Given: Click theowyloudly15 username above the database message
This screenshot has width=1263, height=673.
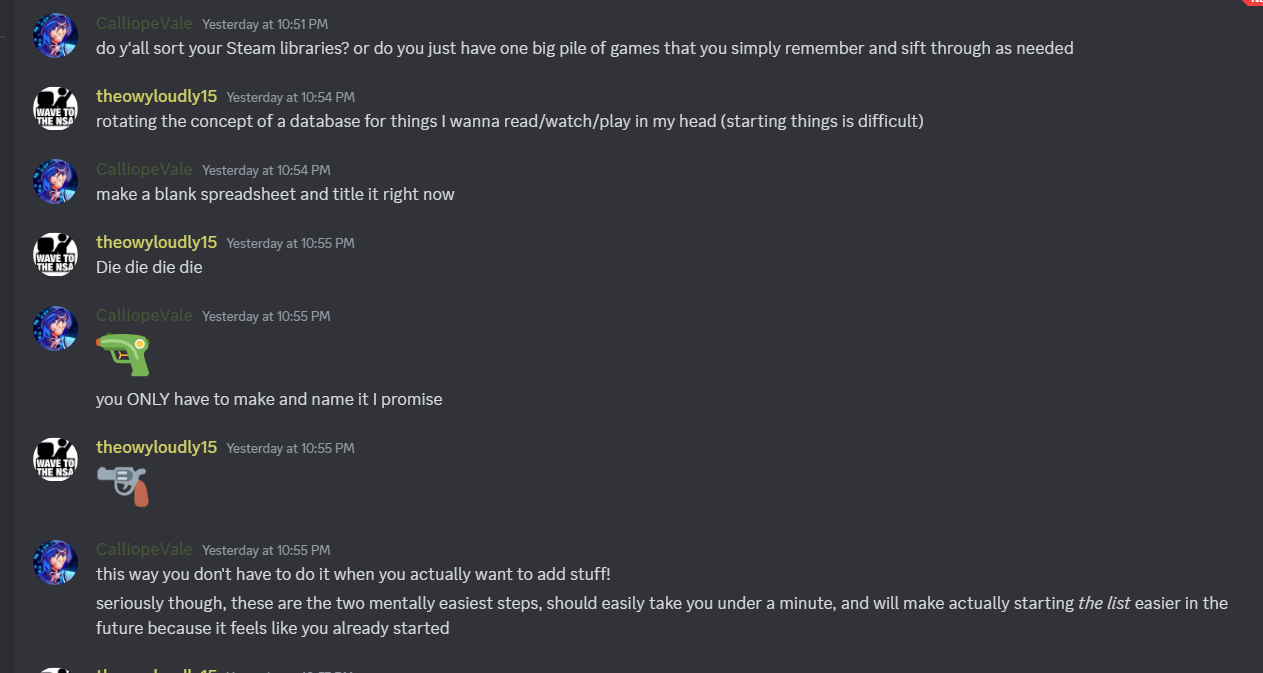Looking at the screenshot, I should [156, 96].
